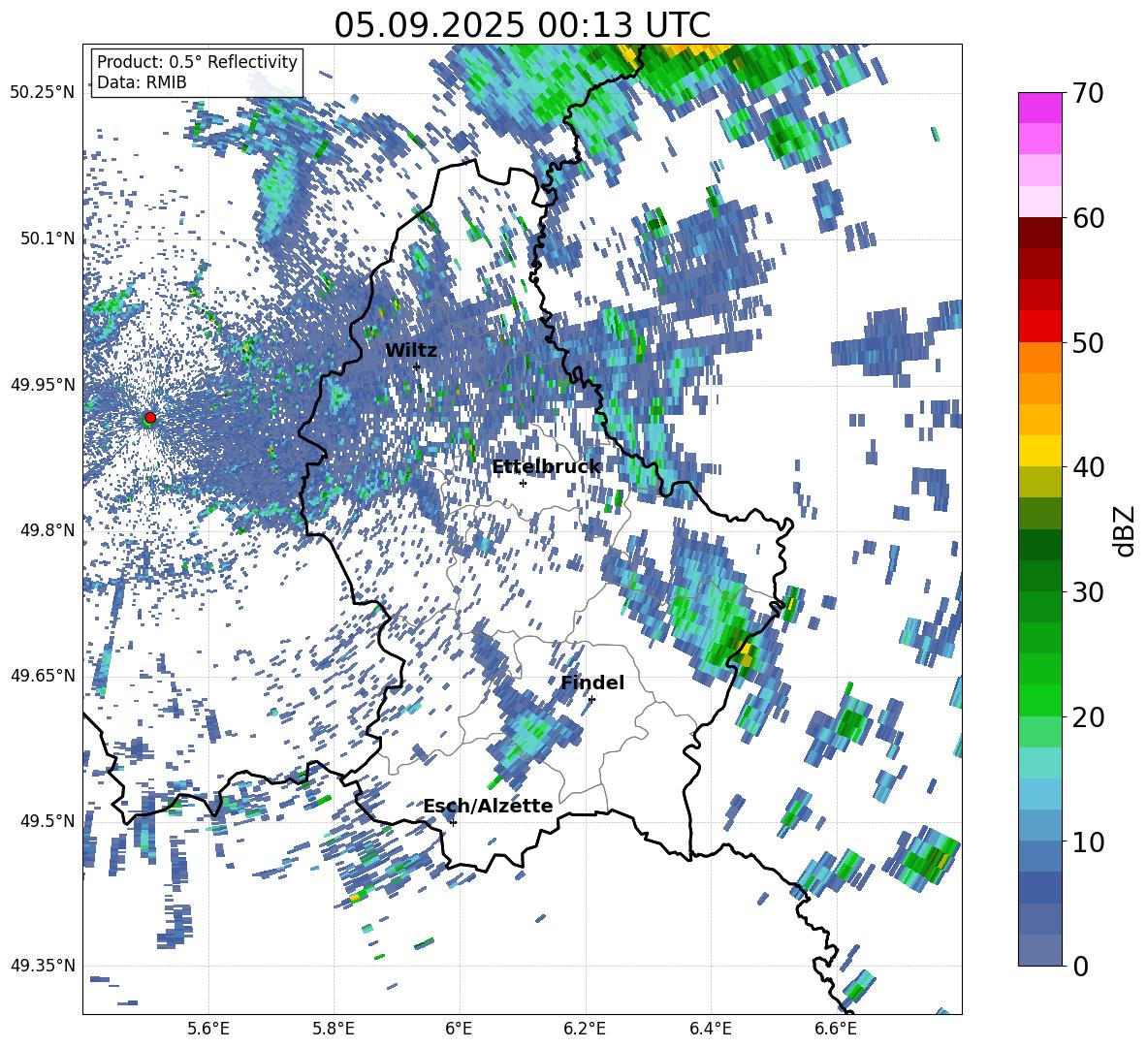Click the 10 tick label on the colorbar
Viewport: 1148px width, 1048px height.
(x=1088, y=842)
